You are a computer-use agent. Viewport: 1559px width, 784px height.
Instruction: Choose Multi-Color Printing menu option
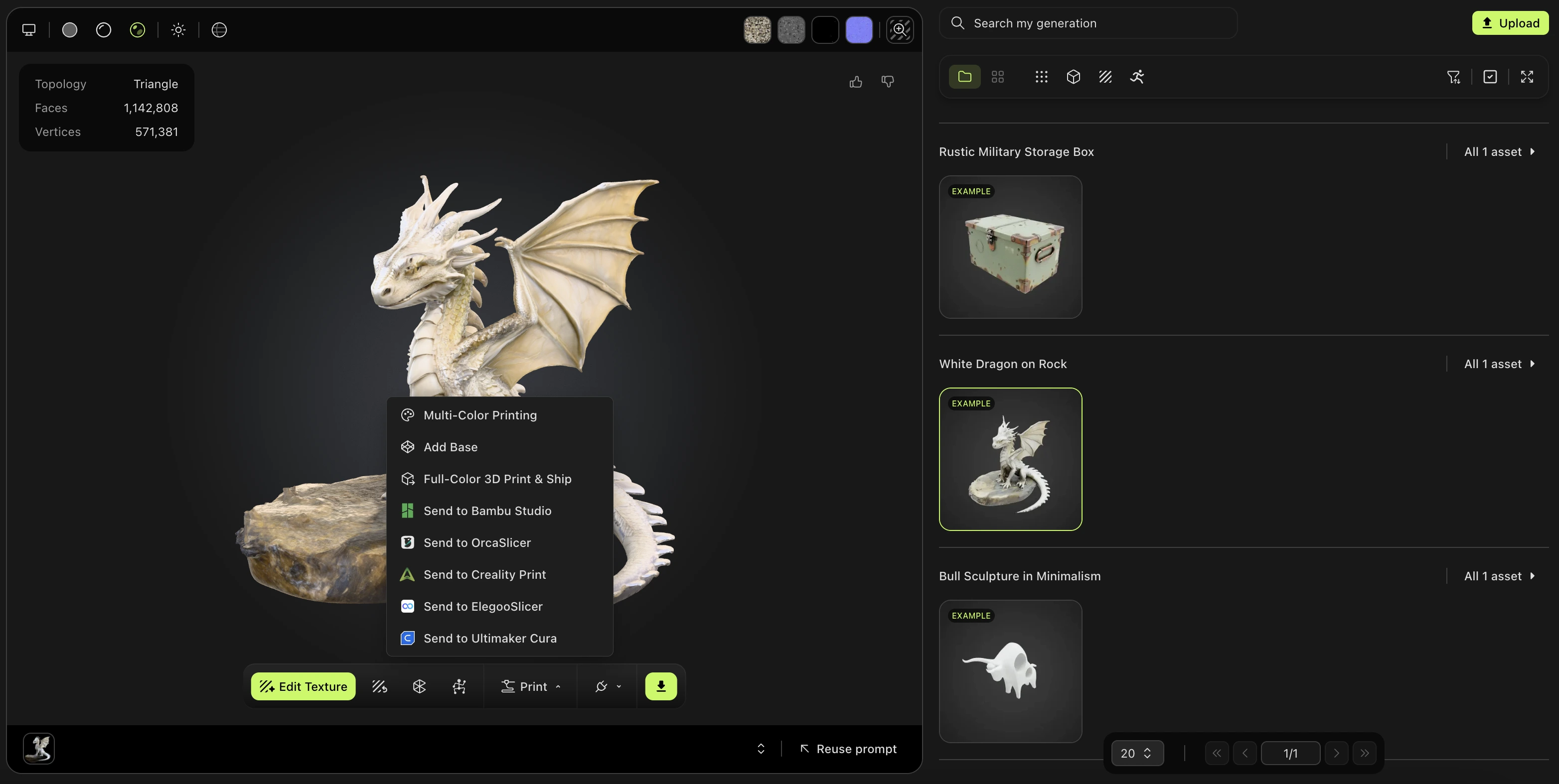point(479,415)
